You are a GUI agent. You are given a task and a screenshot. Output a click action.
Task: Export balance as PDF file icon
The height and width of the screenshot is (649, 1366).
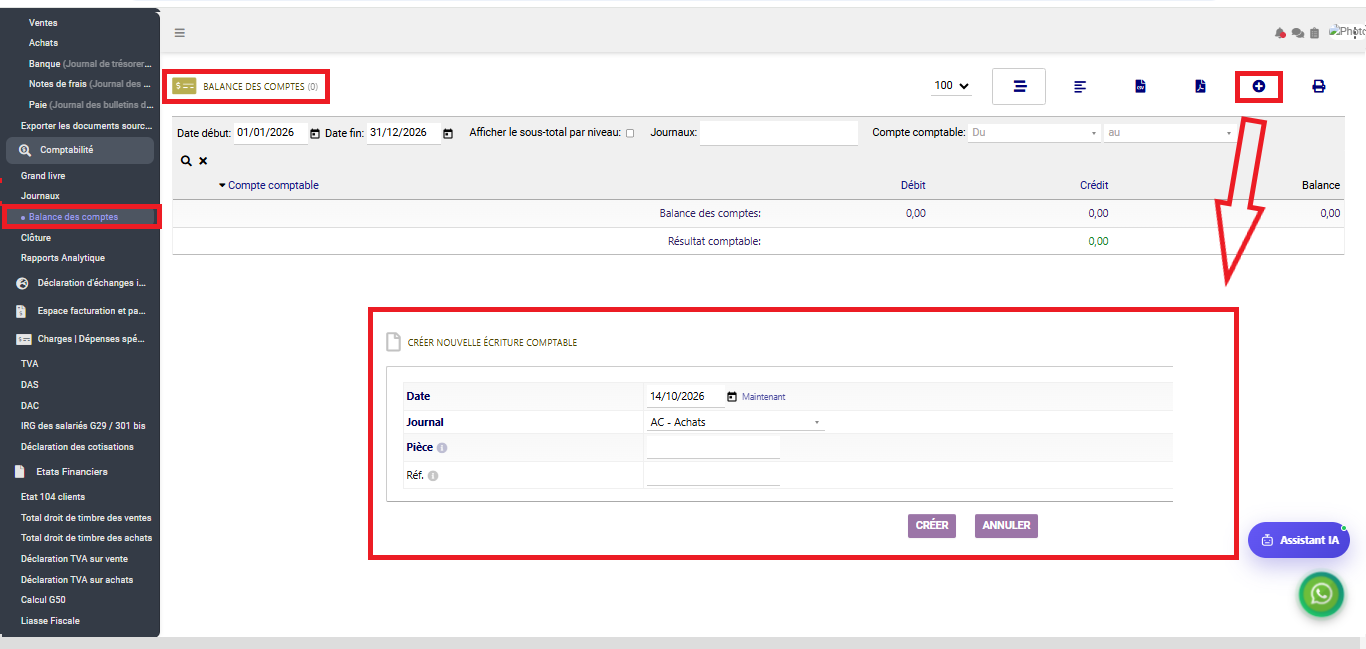[x=1200, y=87]
